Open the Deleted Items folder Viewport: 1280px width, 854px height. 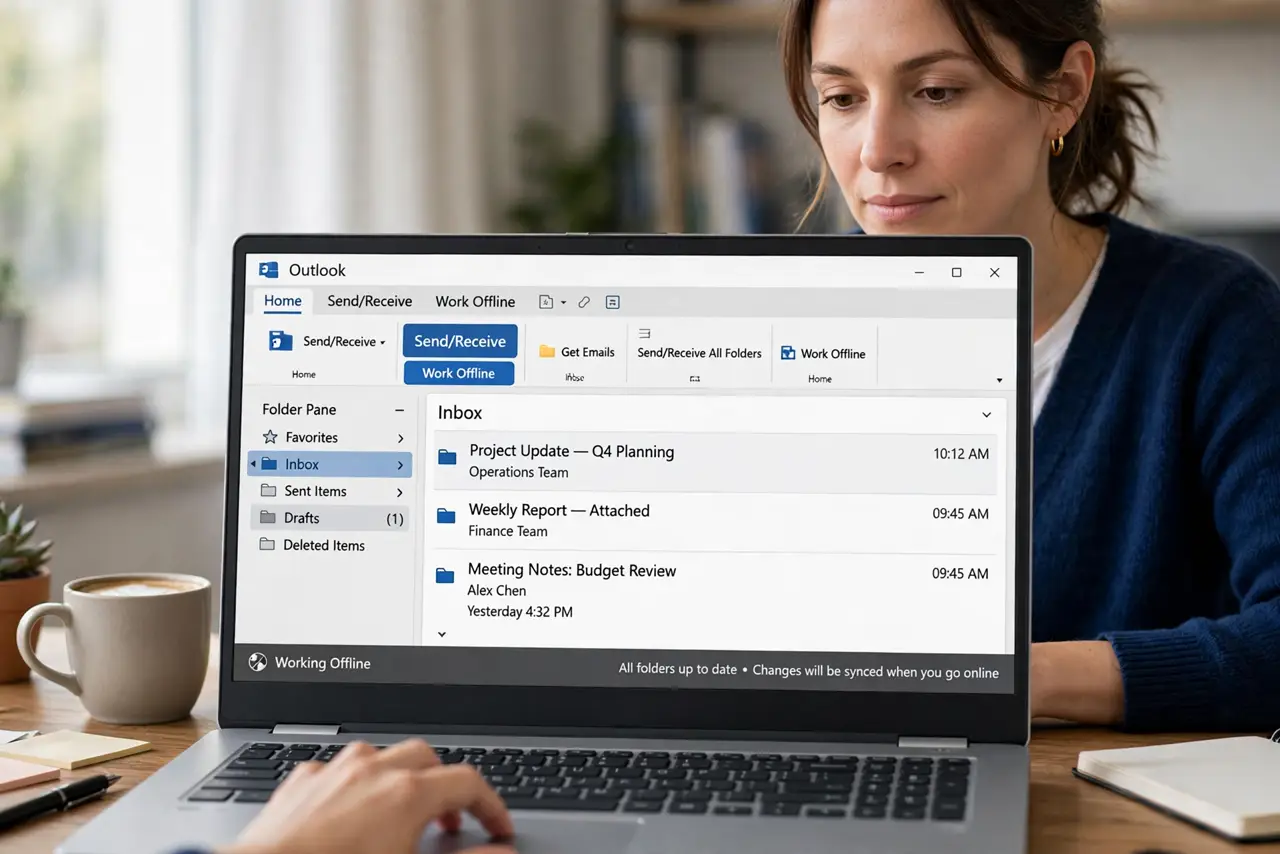(312, 545)
